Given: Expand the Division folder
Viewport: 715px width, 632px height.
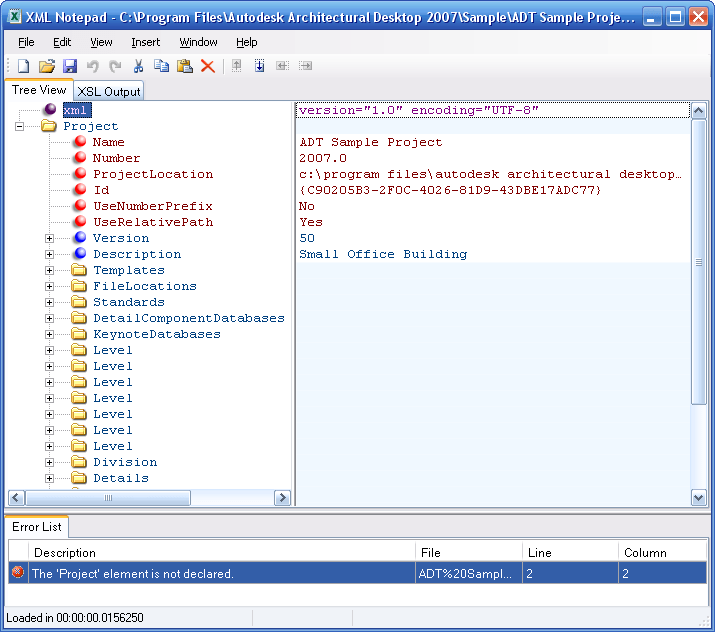Looking at the screenshot, I should [49, 462].
